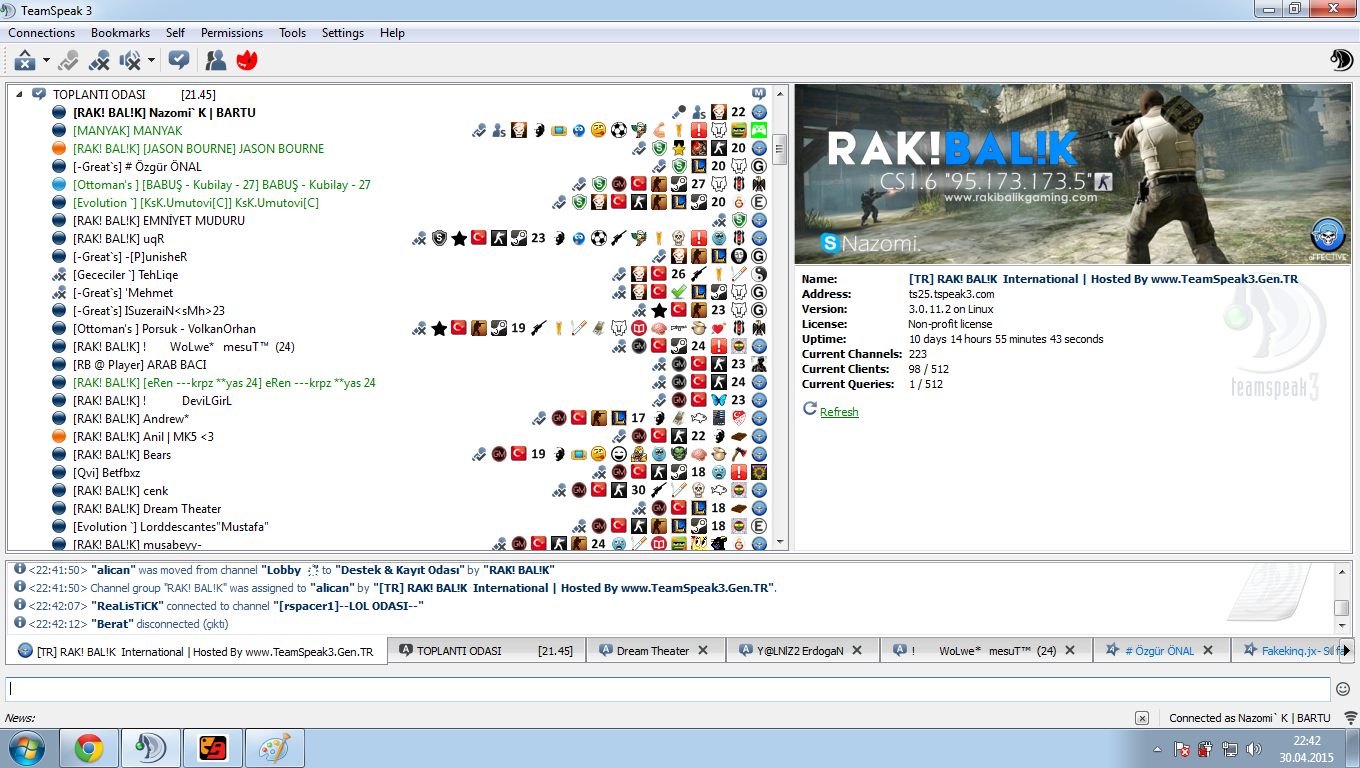Open Google Chrome from the taskbar
The image size is (1360, 768).
89,748
